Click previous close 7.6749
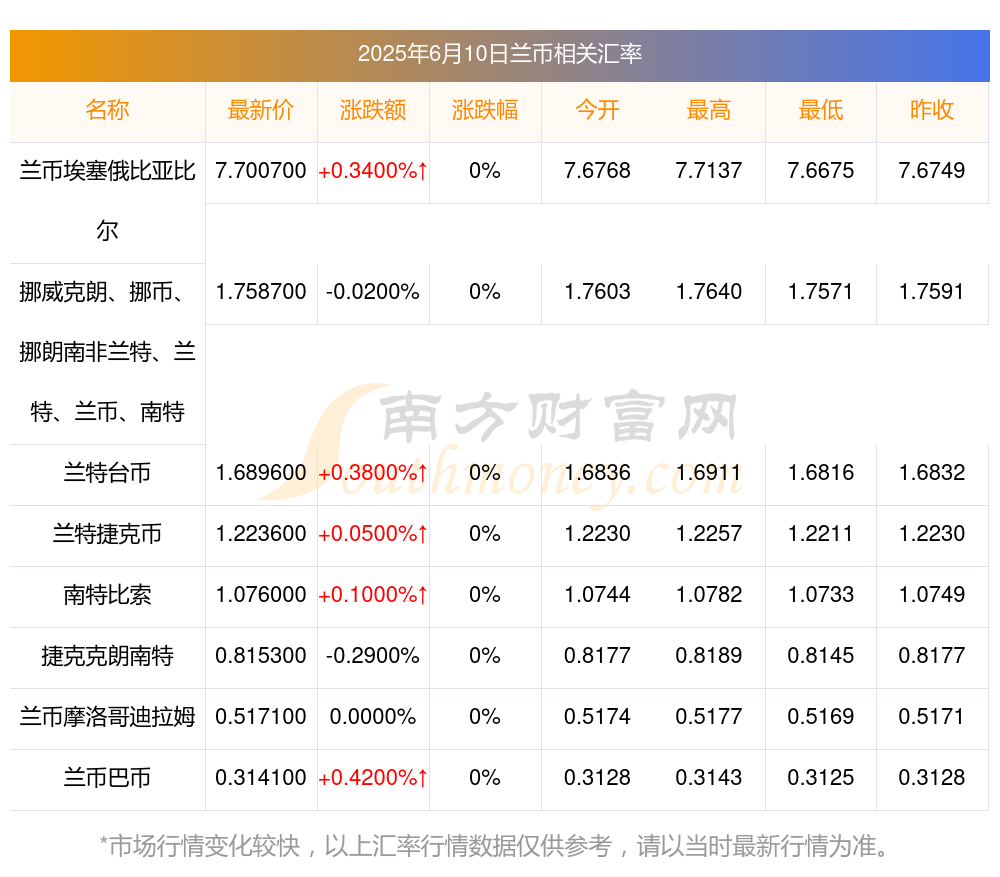Image resolution: width=1000 pixels, height=877 pixels. [932, 171]
